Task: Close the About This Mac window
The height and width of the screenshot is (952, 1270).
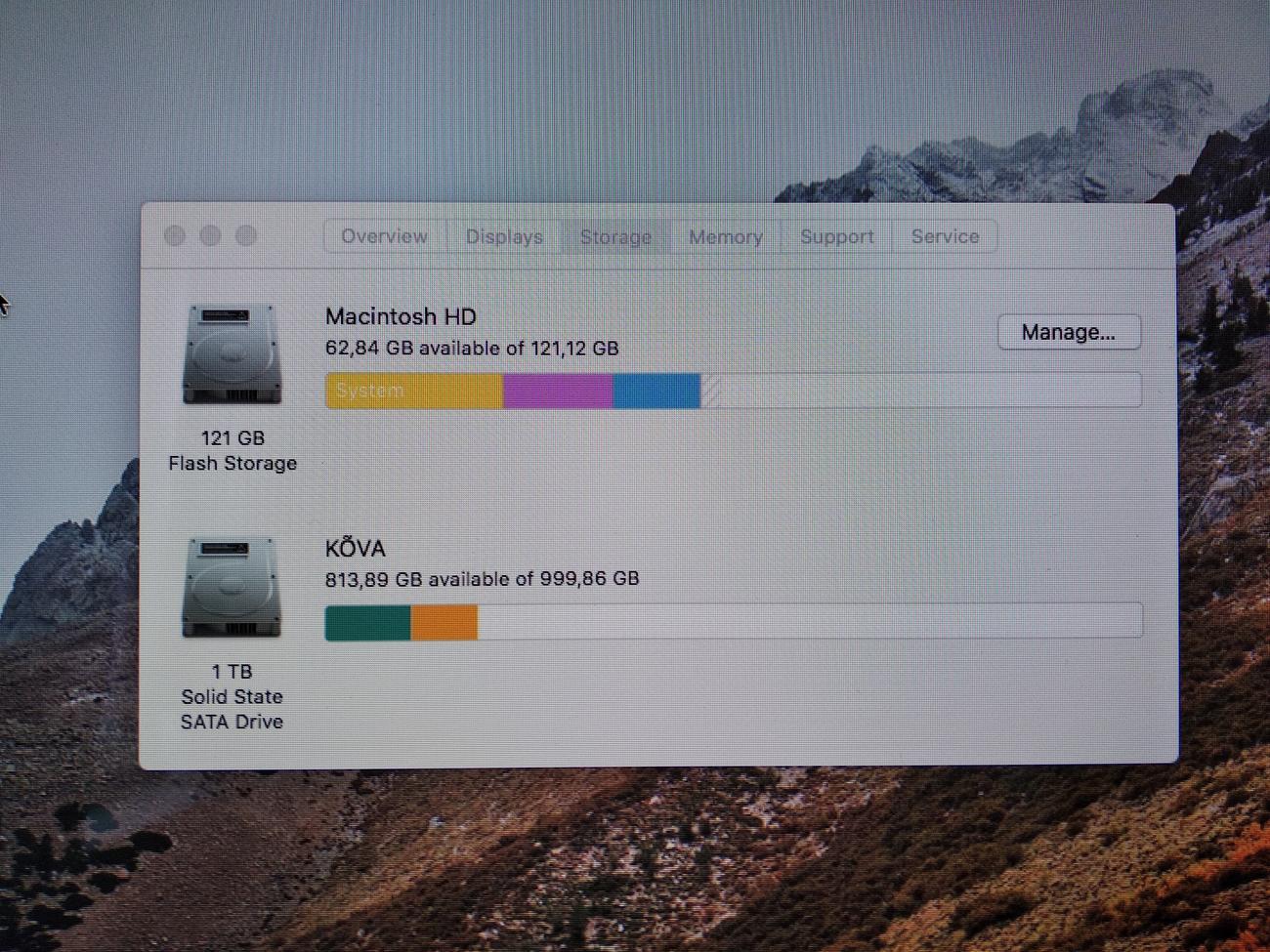Action: [x=175, y=235]
